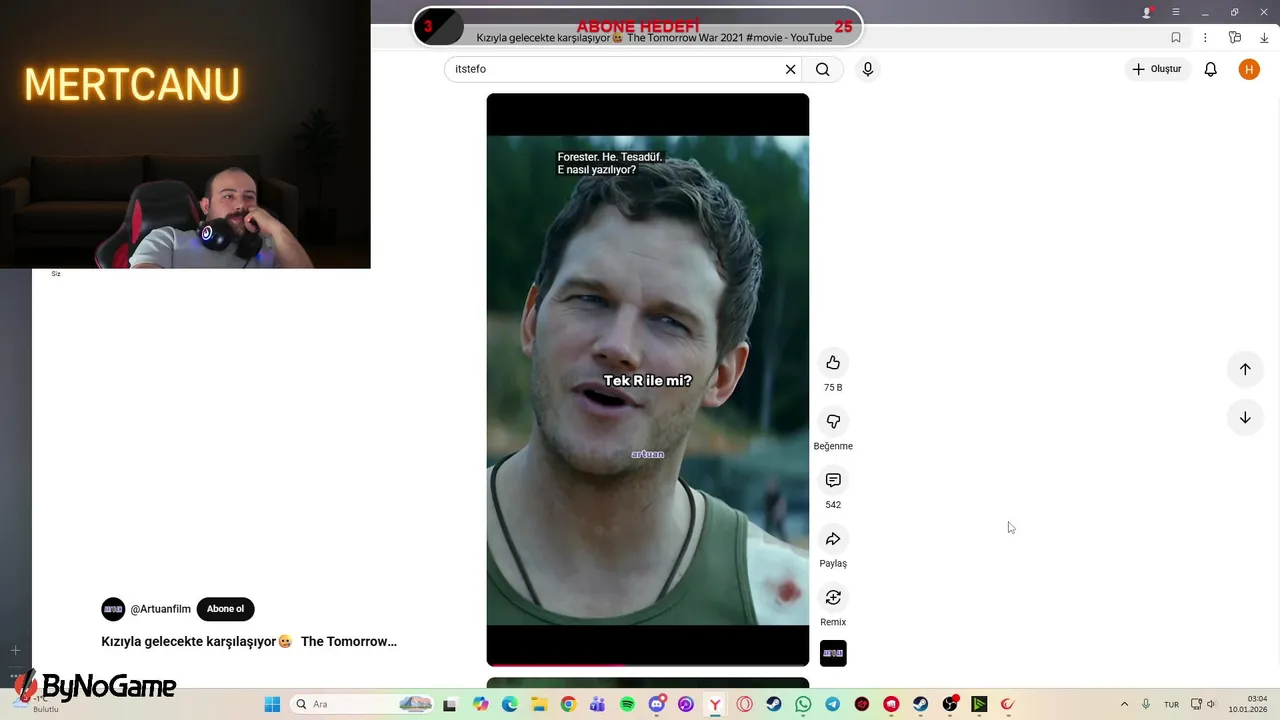Open Opera browser from the taskbar
This screenshot has width=1280, height=720.
(745, 704)
